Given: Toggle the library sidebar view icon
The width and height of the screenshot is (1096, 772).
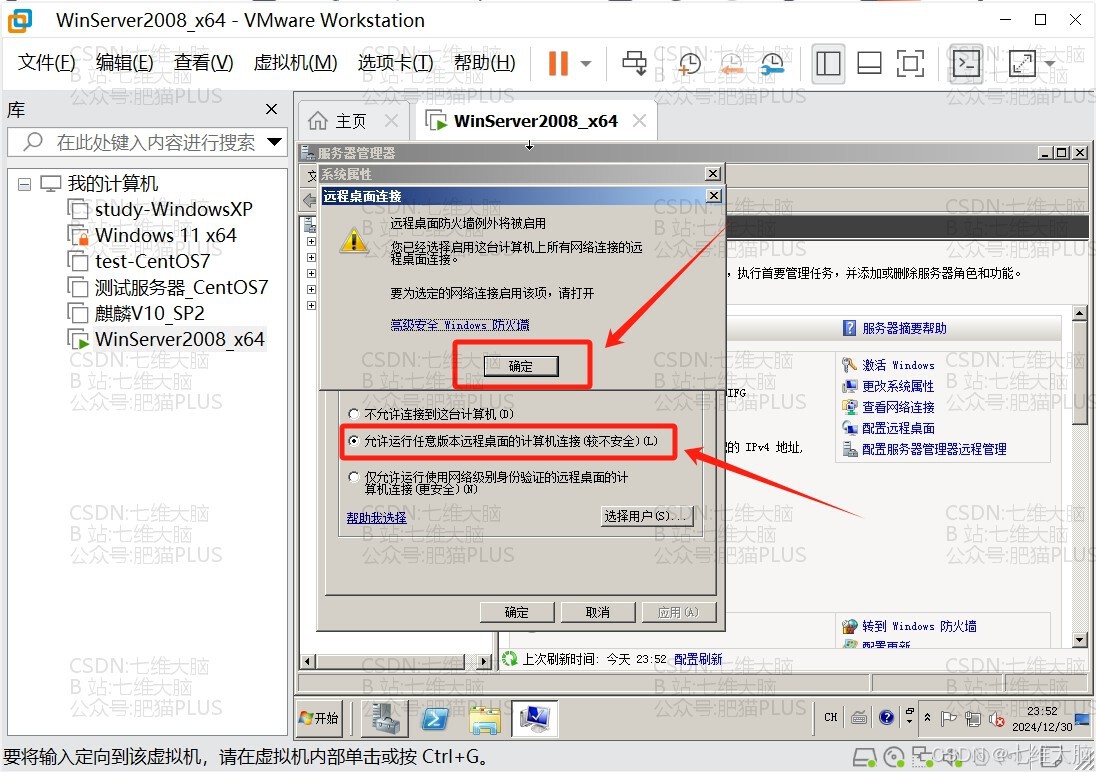Looking at the screenshot, I should pos(828,64).
